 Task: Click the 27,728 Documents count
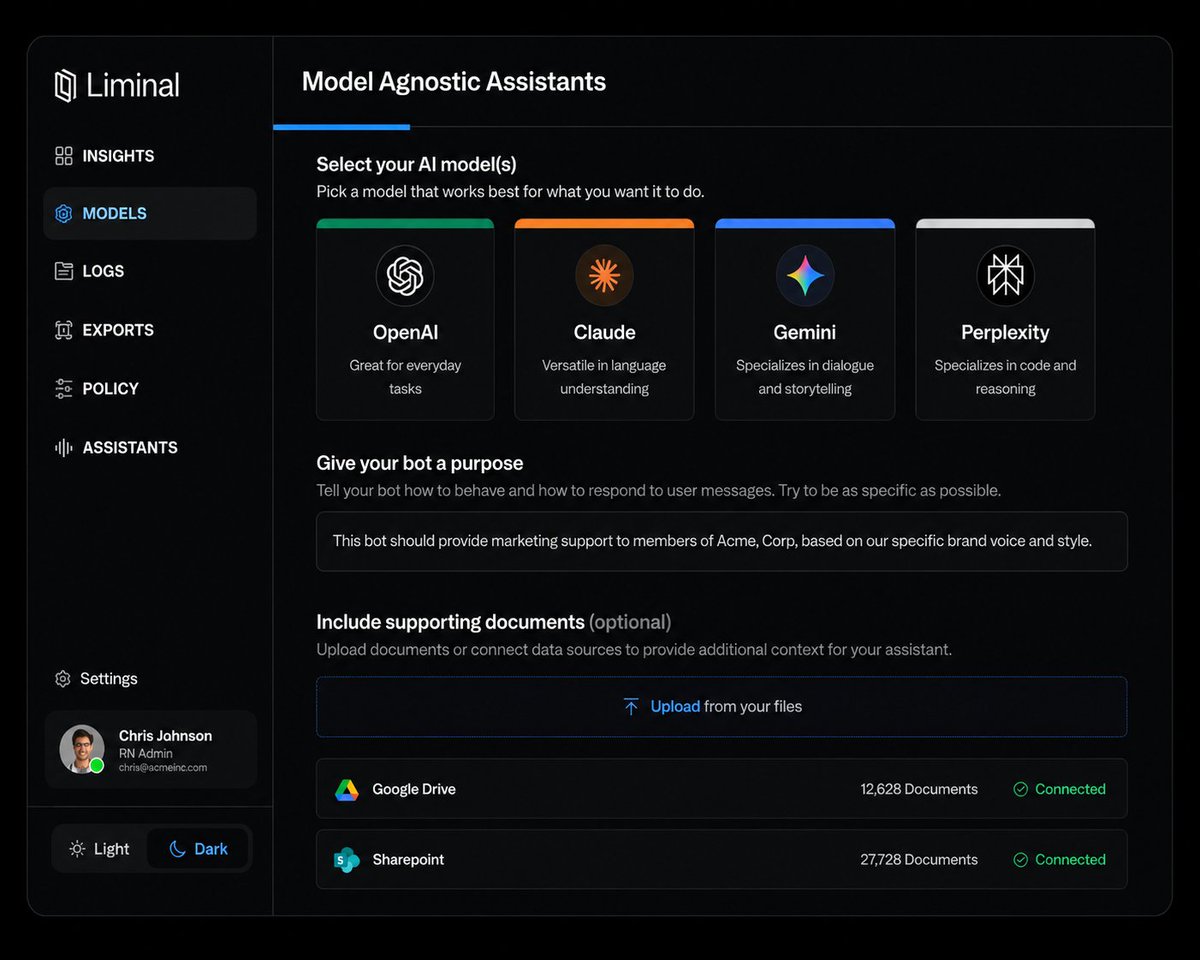point(919,860)
